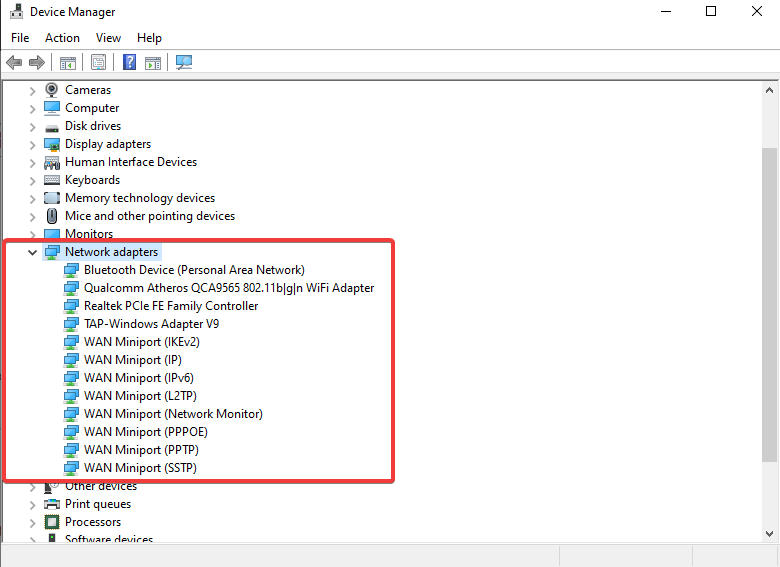Click the Human Interface Devices icon
Screen dimensions: 780x567
click(52, 162)
